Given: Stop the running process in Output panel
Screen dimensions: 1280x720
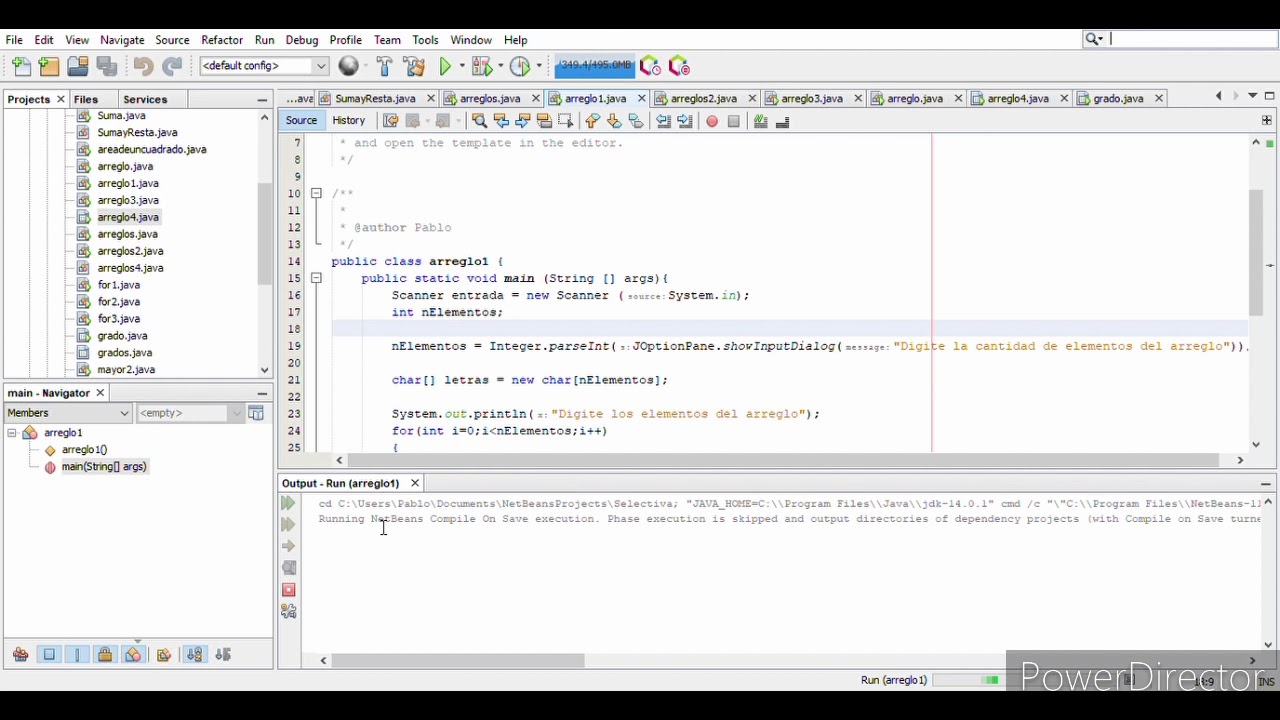Looking at the screenshot, I should click(289, 590).
